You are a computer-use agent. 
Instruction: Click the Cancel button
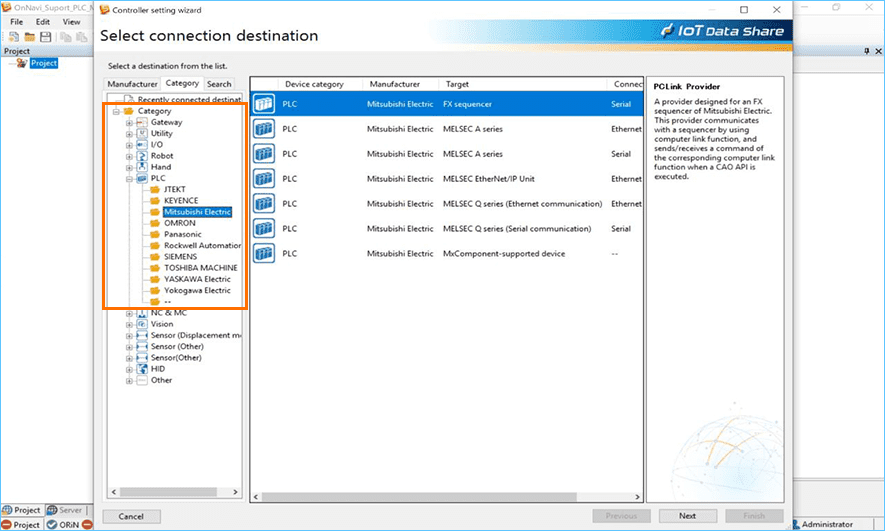(x=131, y=516)
